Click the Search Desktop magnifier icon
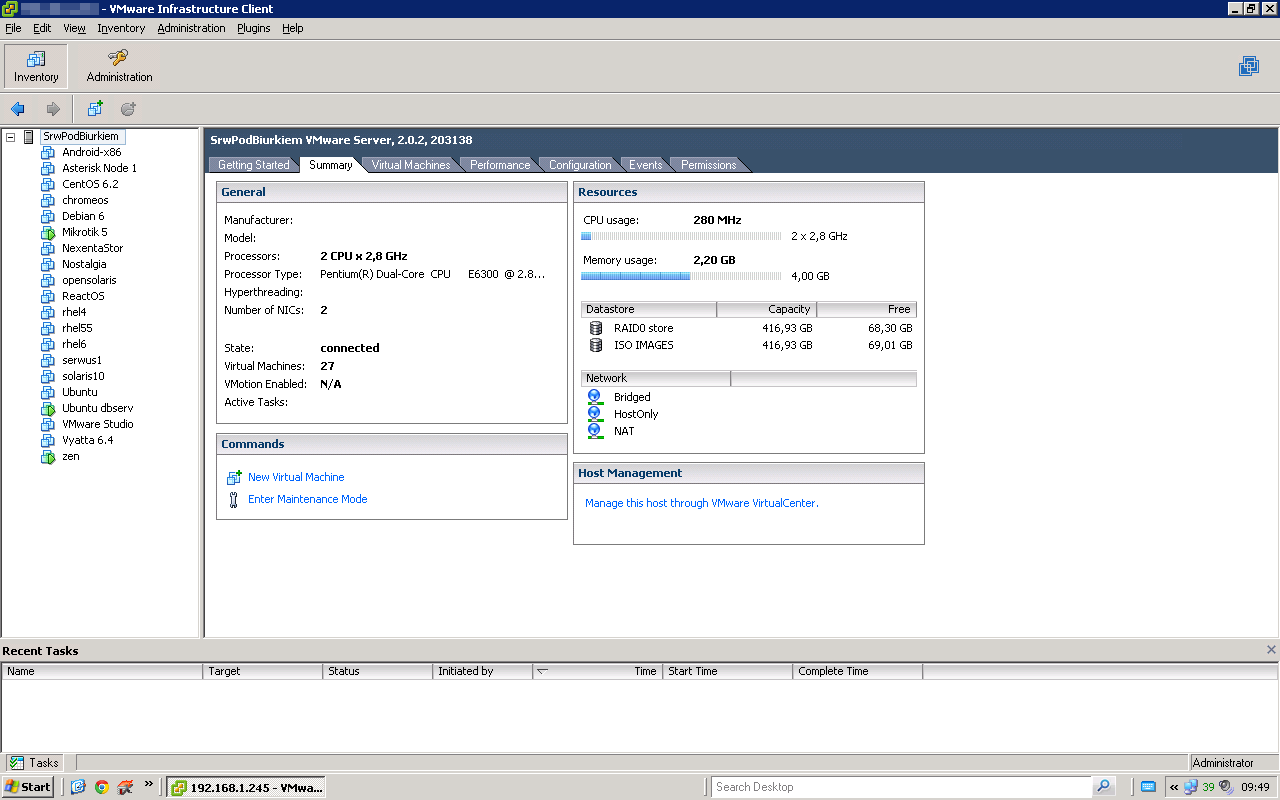The height and width of the screenshot is (800, 1280). (1103, 787)
